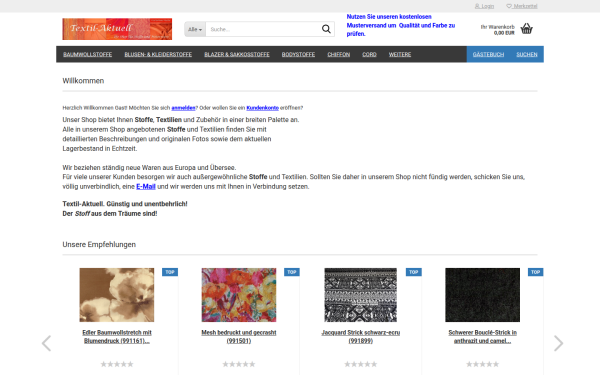Go to the GÄSTEBUCH page

point(488,54)
